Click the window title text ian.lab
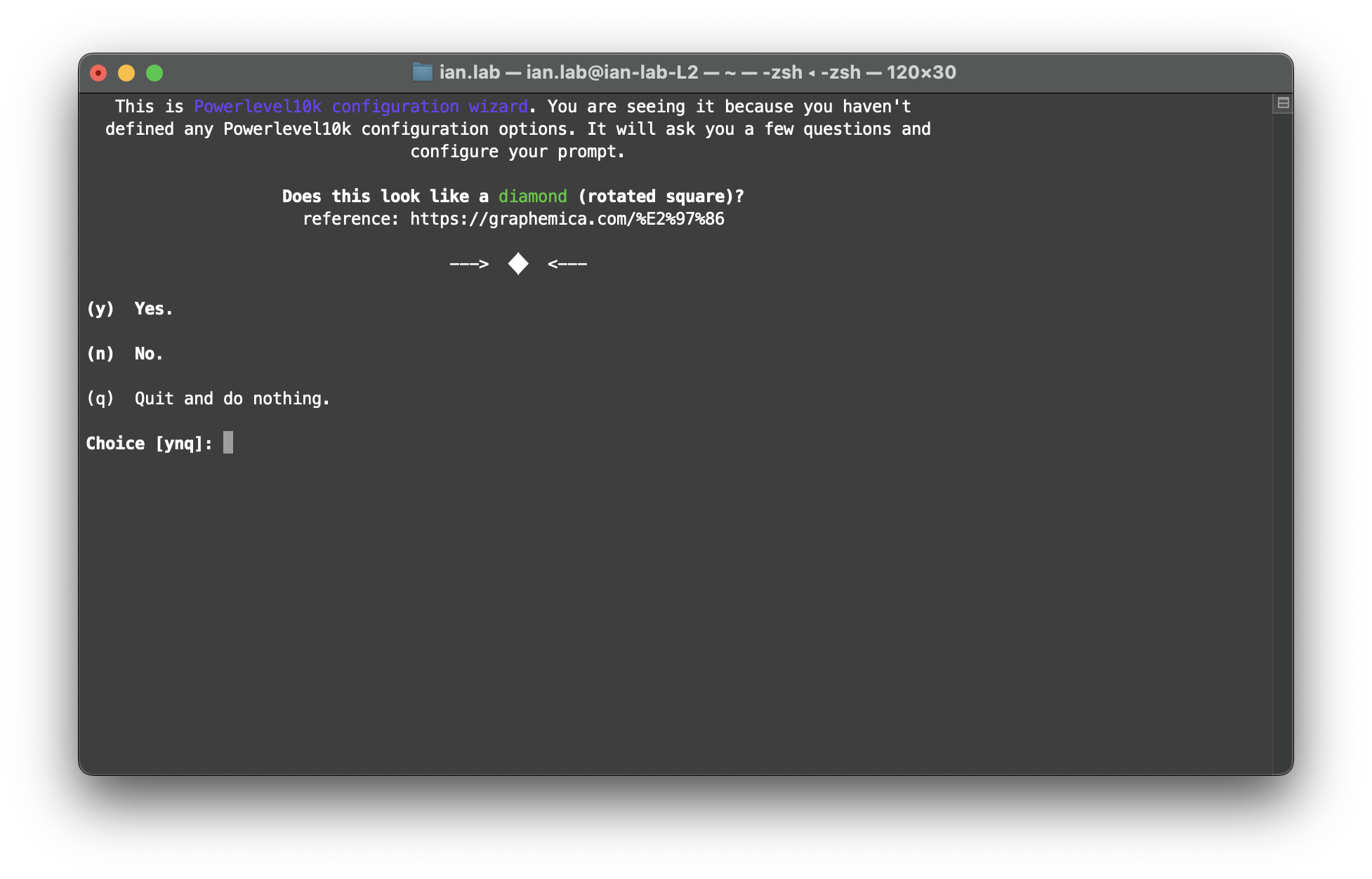Viewport: 1372px width, 879px height. click(x=470, y=72)
